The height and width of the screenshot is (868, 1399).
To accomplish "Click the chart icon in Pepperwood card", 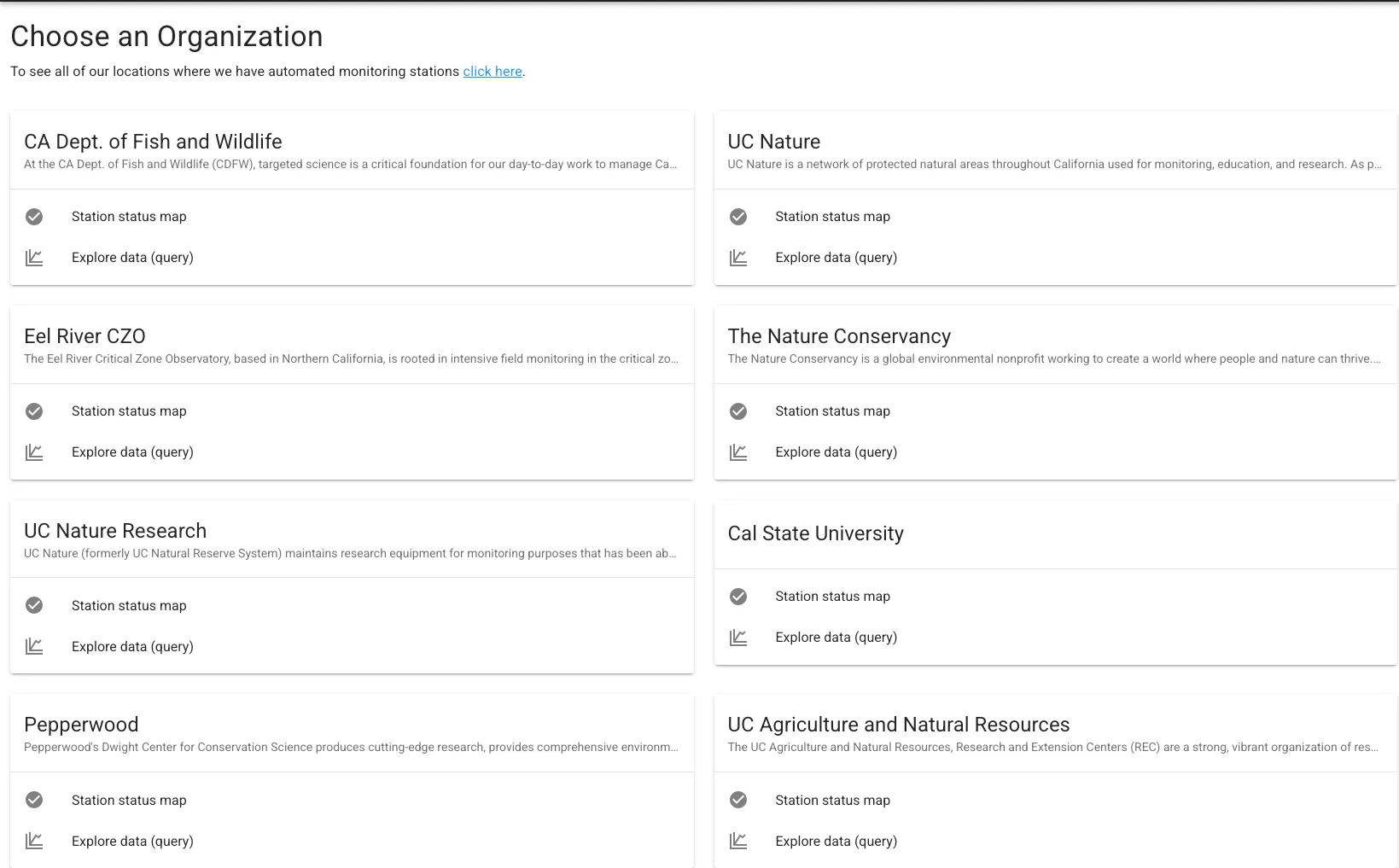I will click(x=34, y=842).
